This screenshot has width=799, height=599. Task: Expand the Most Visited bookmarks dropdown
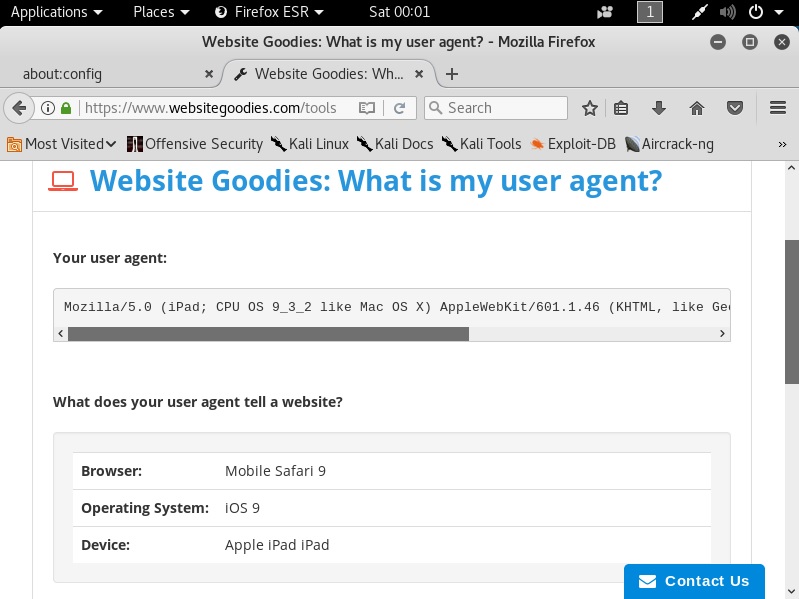(62, 144)
